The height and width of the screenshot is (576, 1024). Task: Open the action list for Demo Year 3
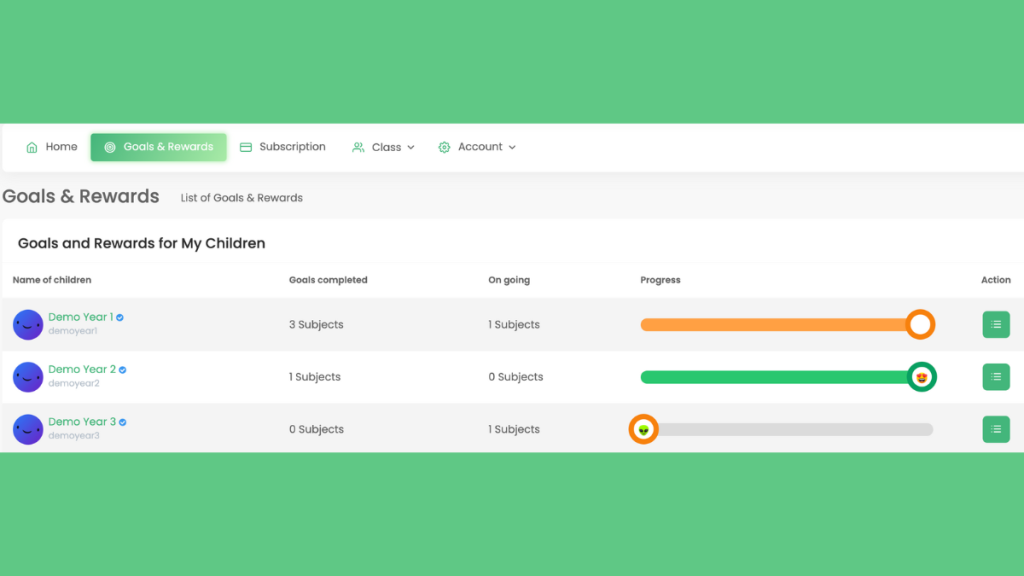coord(995,429)
